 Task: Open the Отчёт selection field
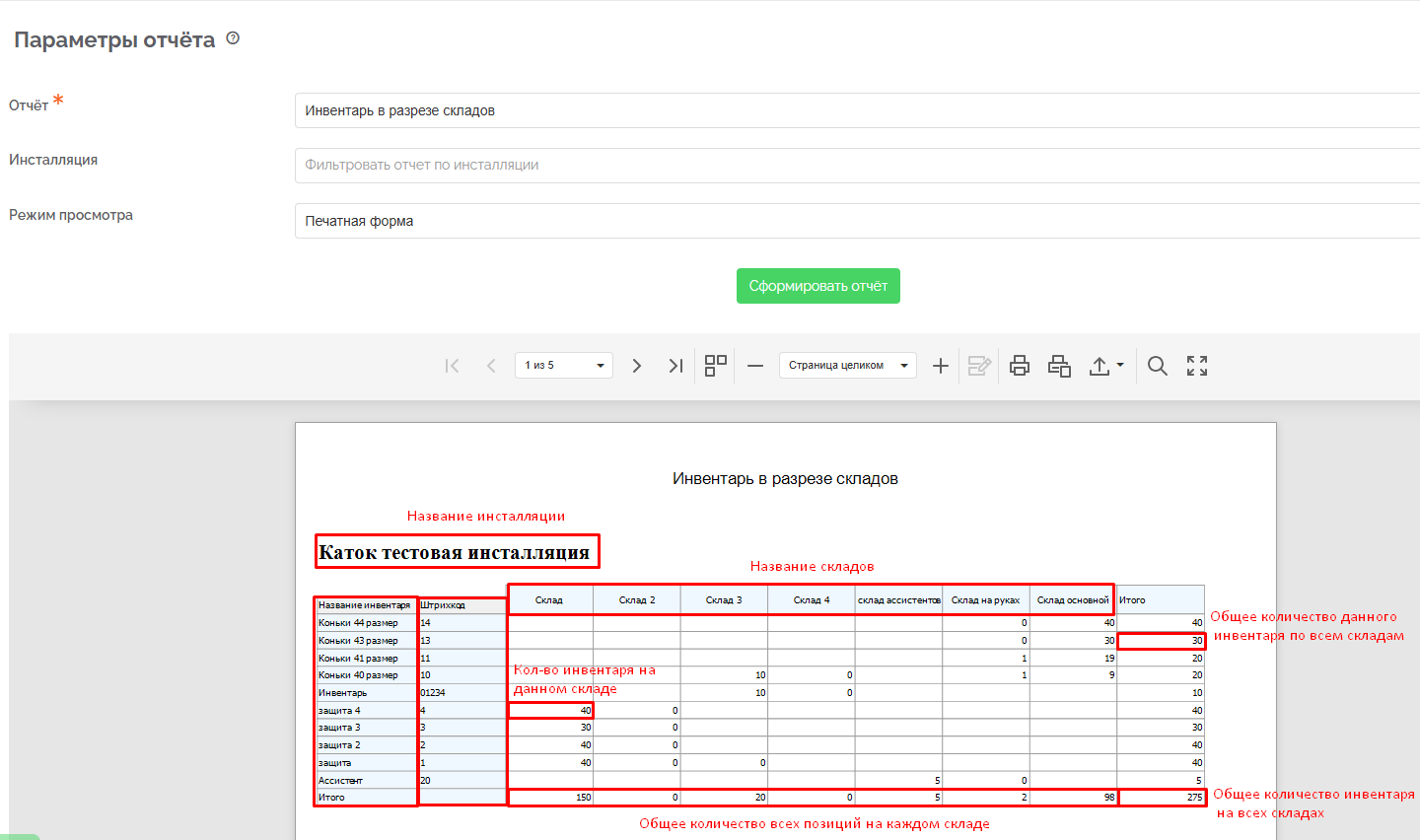pos(856,110)
